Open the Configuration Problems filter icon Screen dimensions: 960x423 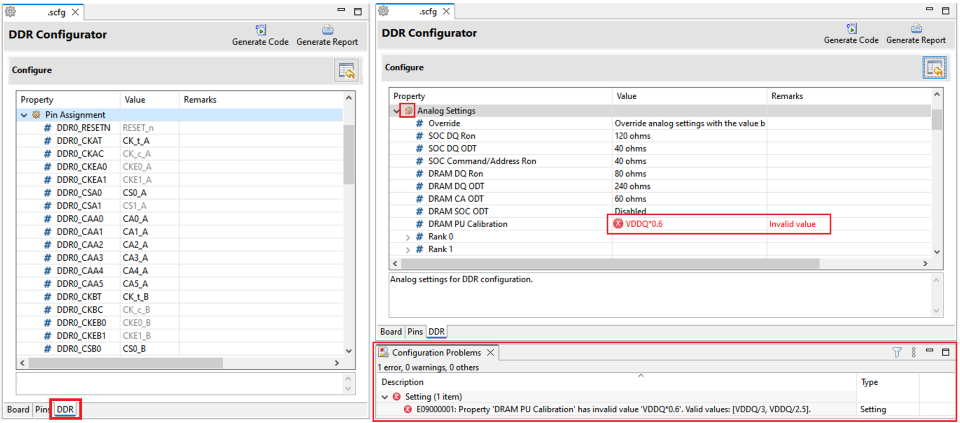[896, 353]
